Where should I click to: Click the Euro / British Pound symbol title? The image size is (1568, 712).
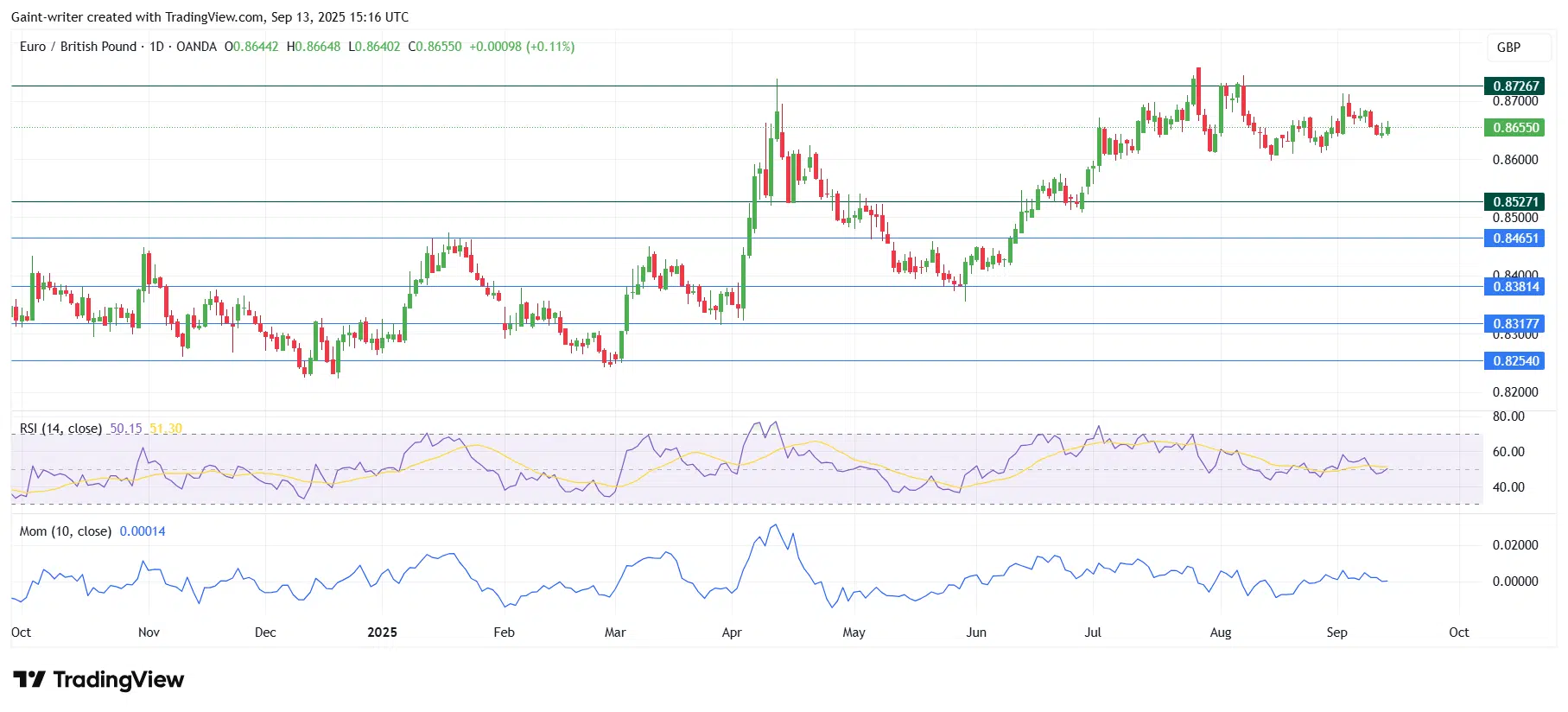click(x=78, y=47)
